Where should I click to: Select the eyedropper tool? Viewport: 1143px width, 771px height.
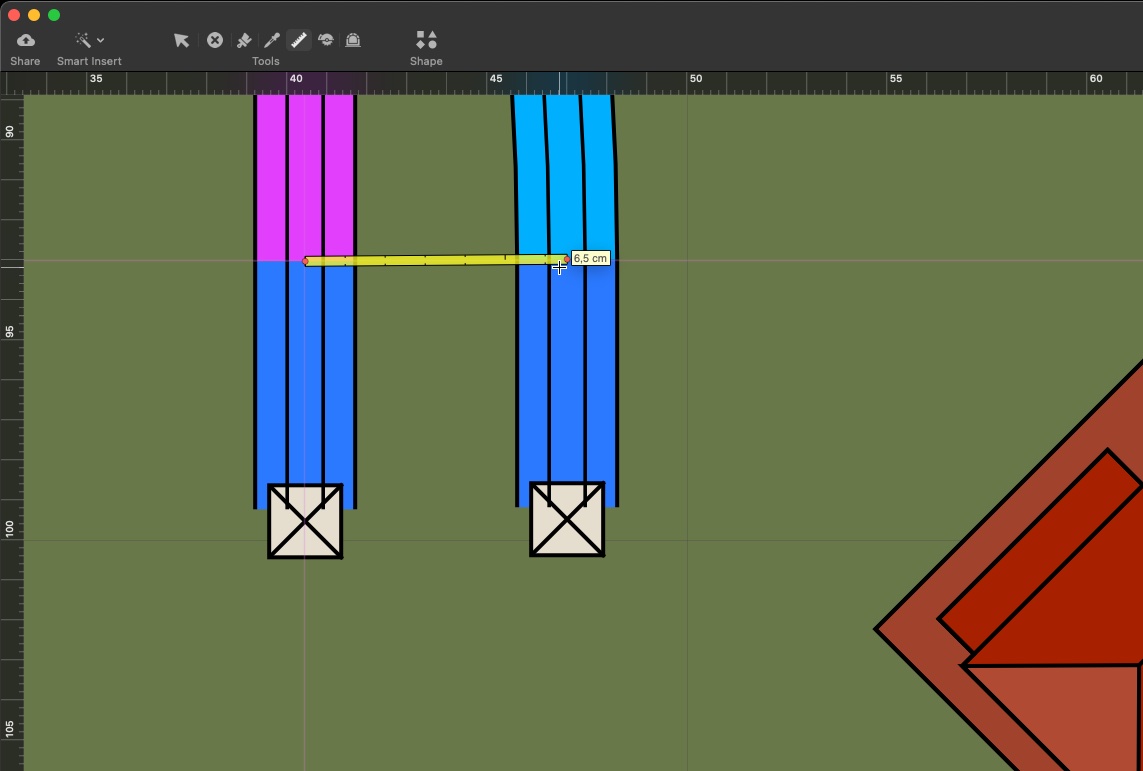[x=271, y=40]
